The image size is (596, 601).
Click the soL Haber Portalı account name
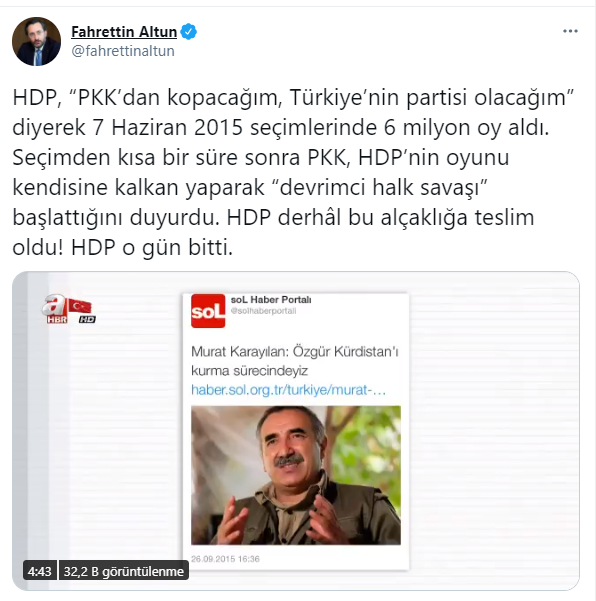coord(271,300)
